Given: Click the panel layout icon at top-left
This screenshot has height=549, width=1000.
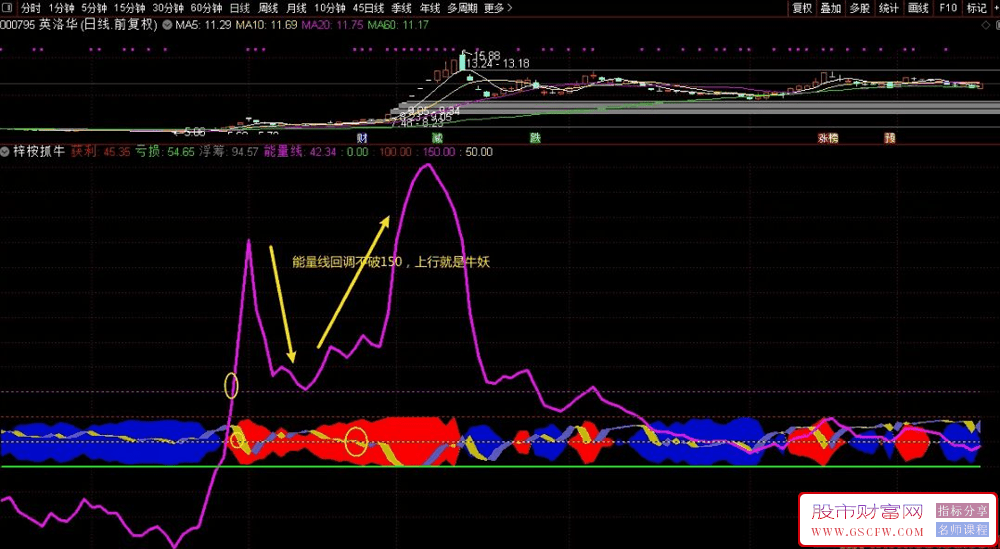Looking at the screenshot, I should coord(8,8).
